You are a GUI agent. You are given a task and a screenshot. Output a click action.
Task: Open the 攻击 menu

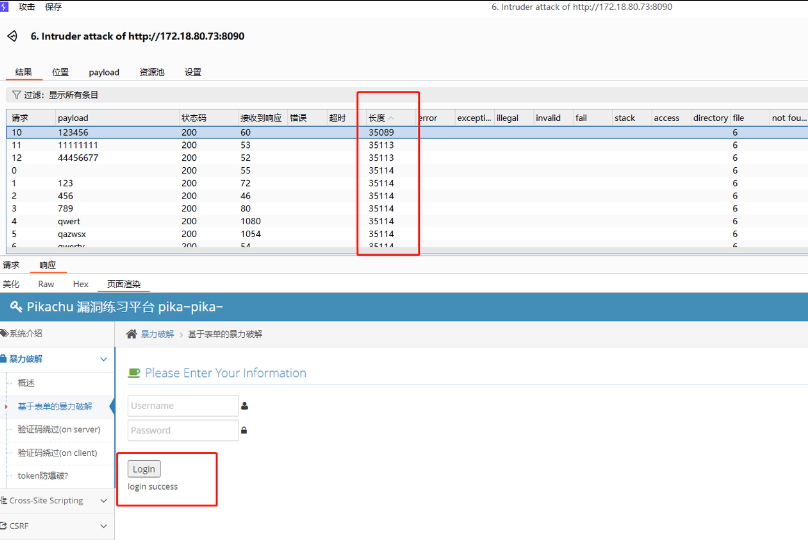pos(27,7)
